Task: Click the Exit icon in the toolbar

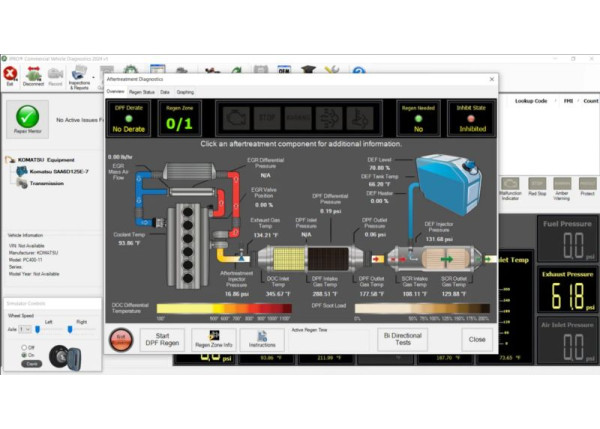Action: [10, 75]
